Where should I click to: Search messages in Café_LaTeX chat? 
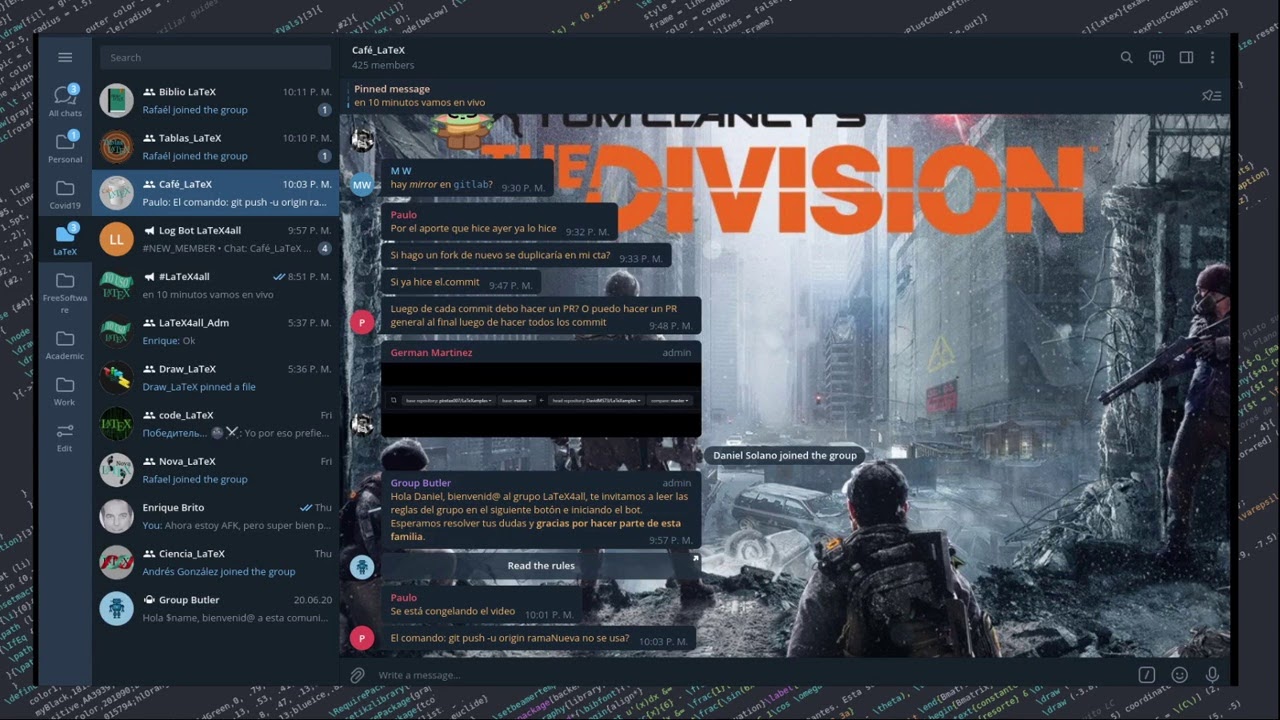click(1126, 58)
